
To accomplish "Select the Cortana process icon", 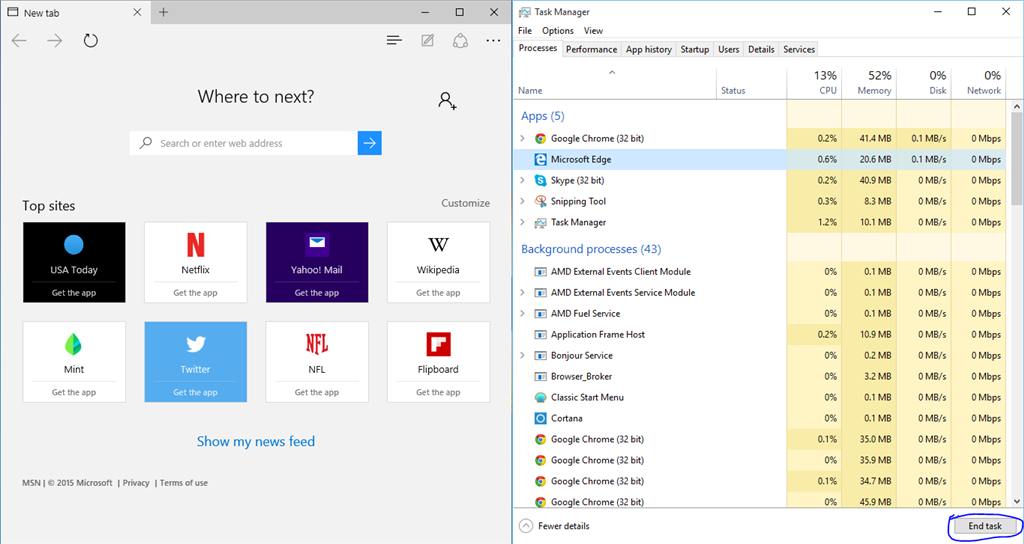I will [540, 418].
